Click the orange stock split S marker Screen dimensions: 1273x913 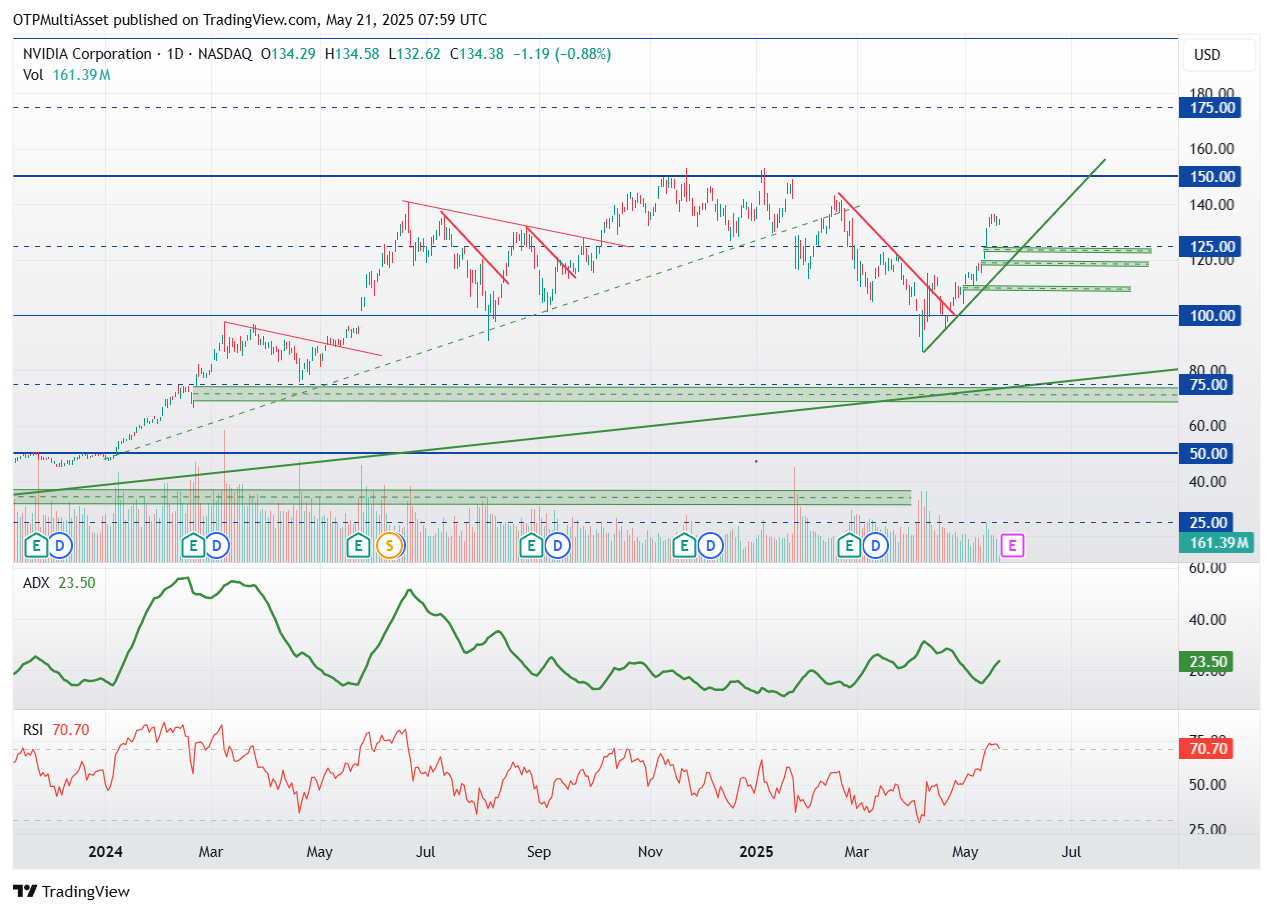tap(390, 545)
